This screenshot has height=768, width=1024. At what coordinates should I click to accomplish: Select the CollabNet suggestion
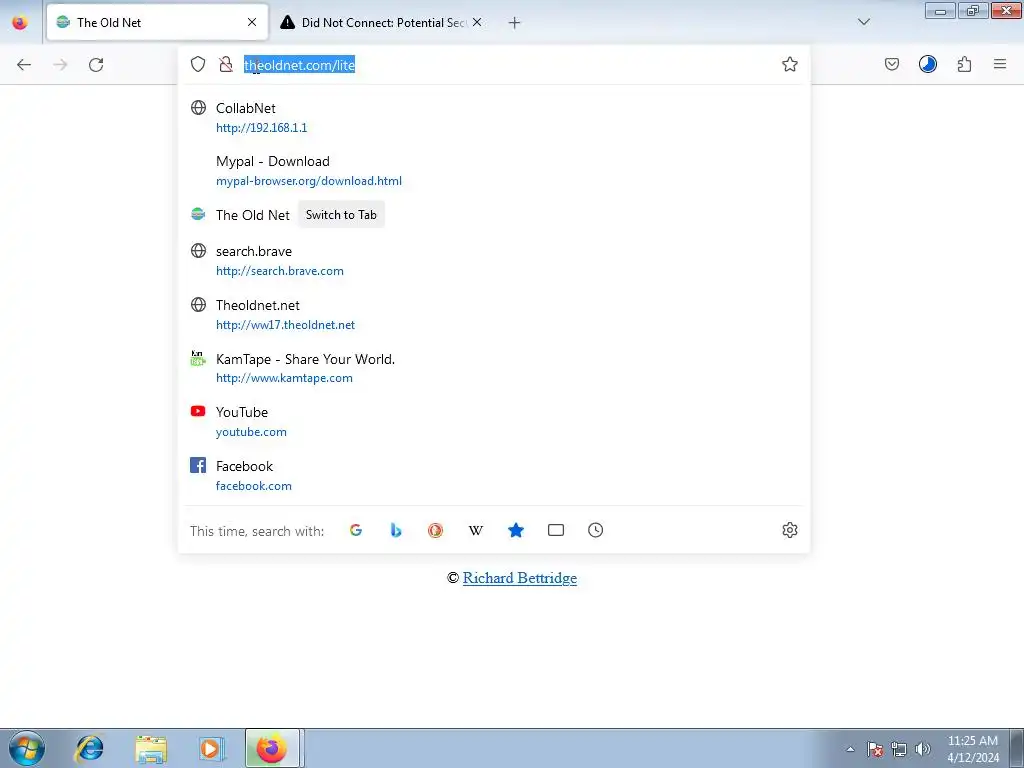494,118
